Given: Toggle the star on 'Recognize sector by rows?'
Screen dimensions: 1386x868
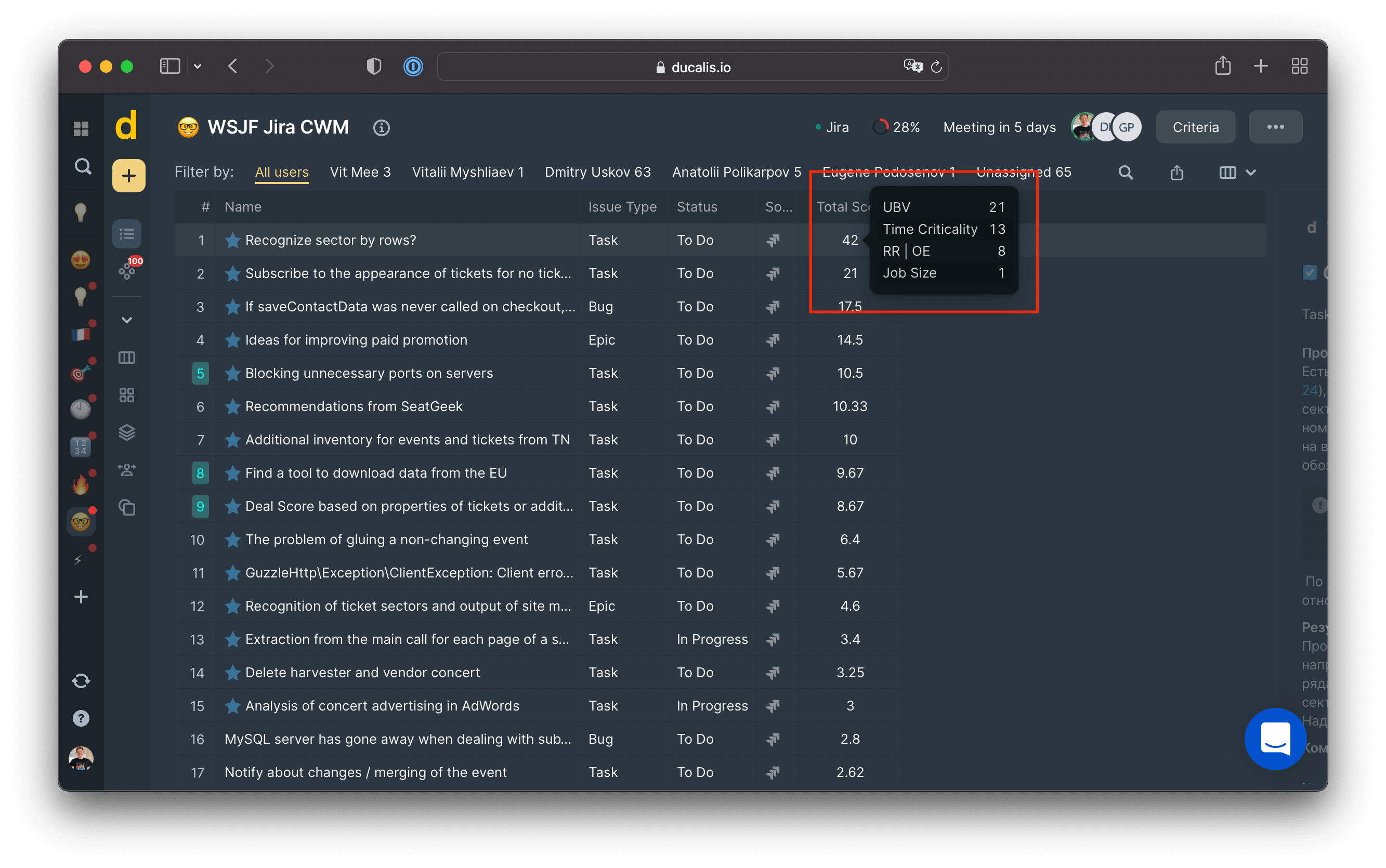Looking at the screenshot, I should click(232, 240).
